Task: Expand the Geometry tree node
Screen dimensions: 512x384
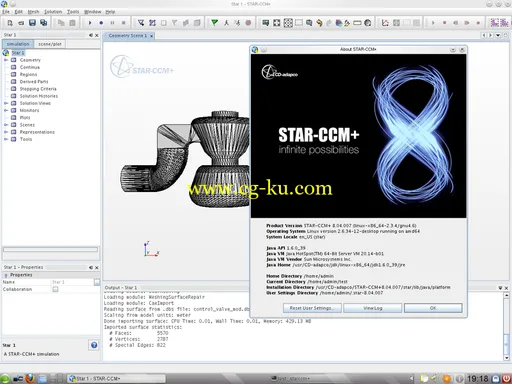Action: 6,60
